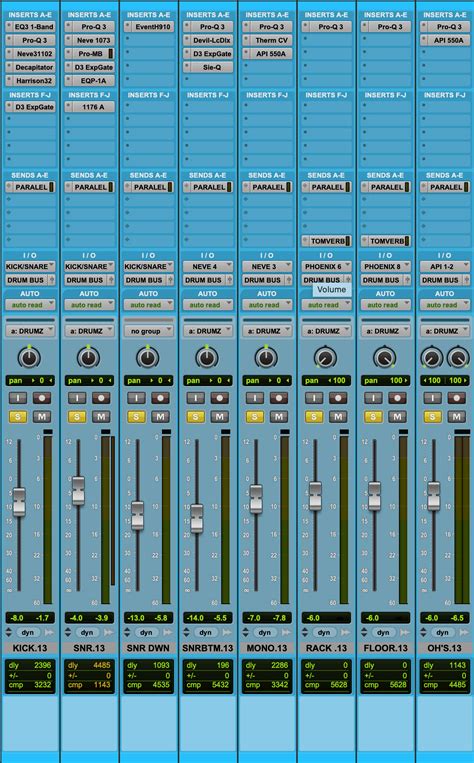This screenshot has height=763, width=474.
Task: Click the EventH910 insert on SNR DWN
Action: (148, 27)
